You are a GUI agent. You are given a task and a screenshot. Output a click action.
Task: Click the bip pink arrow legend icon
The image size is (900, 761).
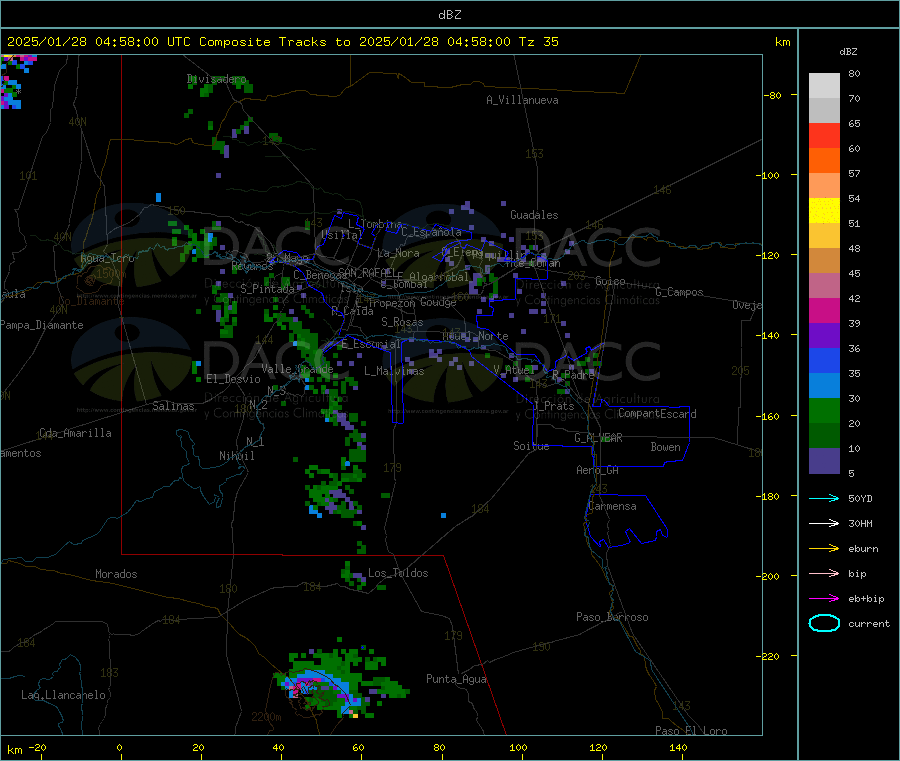click(x=824, y=573)
